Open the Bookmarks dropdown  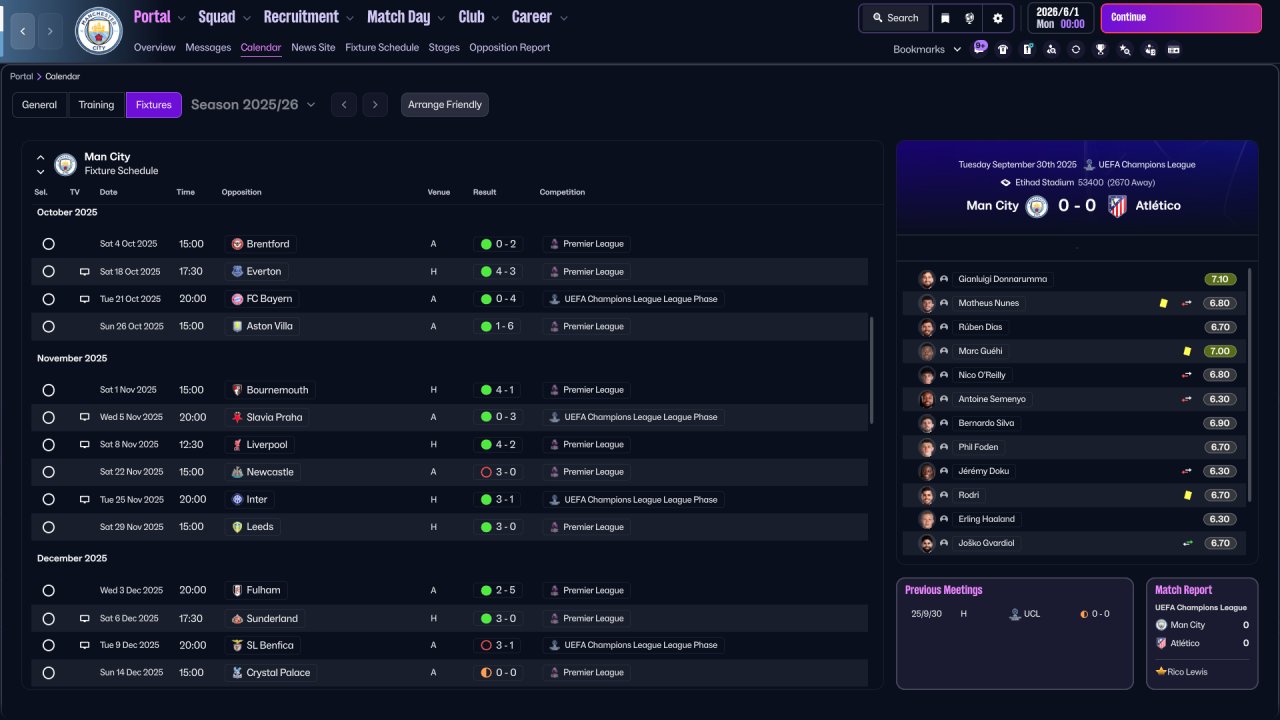(x=927, y=49)
